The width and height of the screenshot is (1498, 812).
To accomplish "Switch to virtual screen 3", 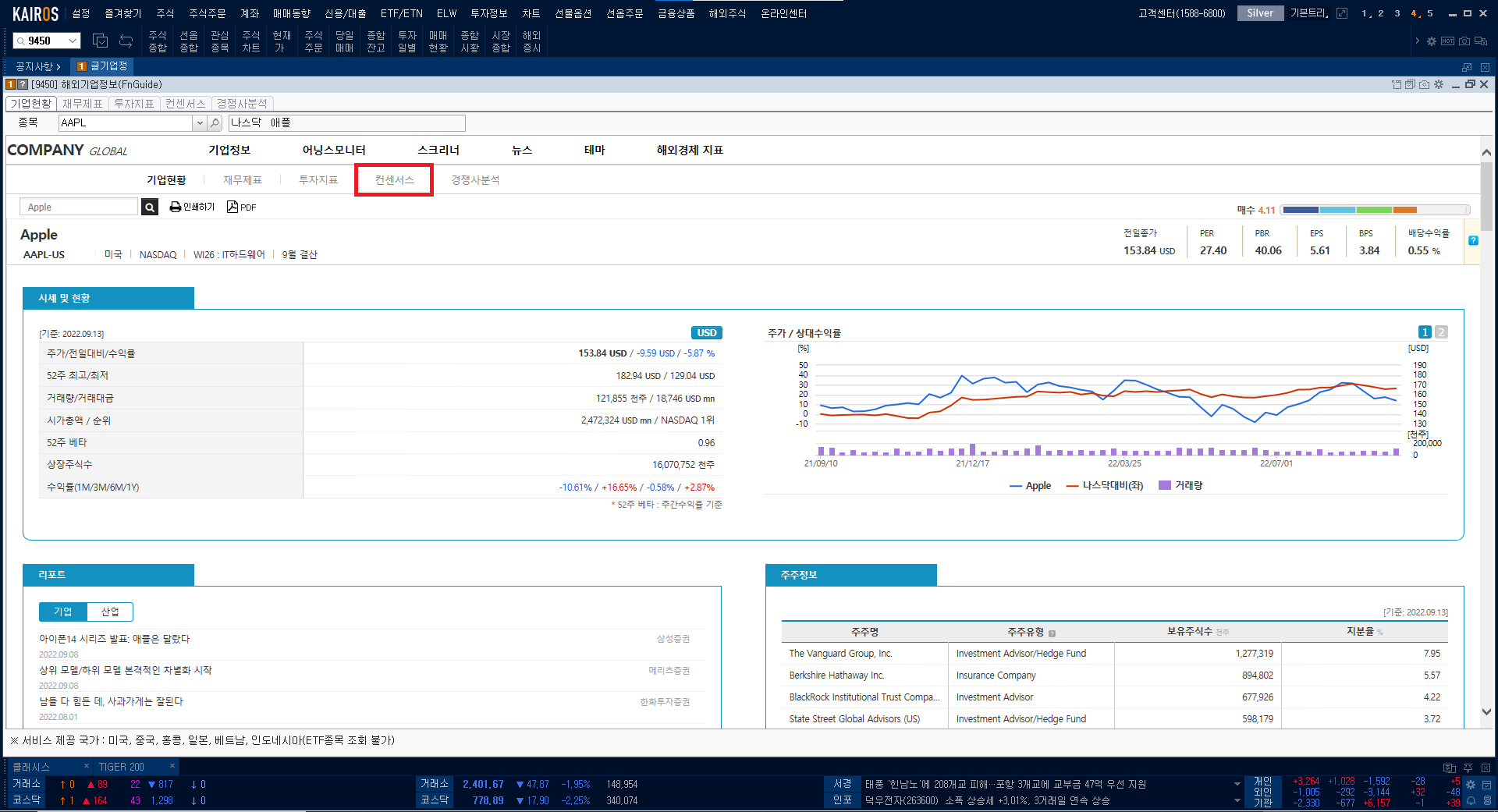I will pyautogui.click(x=1397, y=13).
